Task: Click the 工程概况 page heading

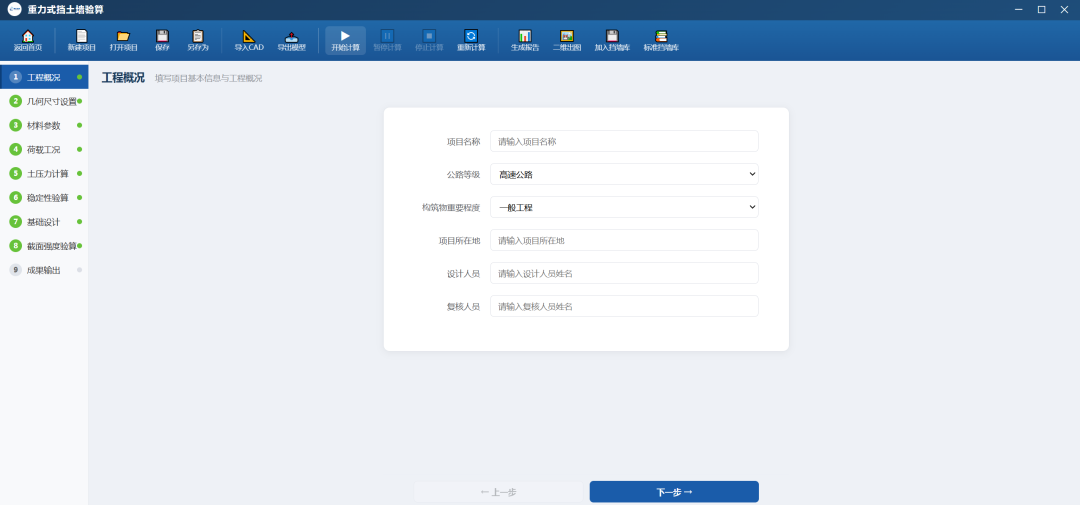Action: pyautogui.click(x=123, y=77)
